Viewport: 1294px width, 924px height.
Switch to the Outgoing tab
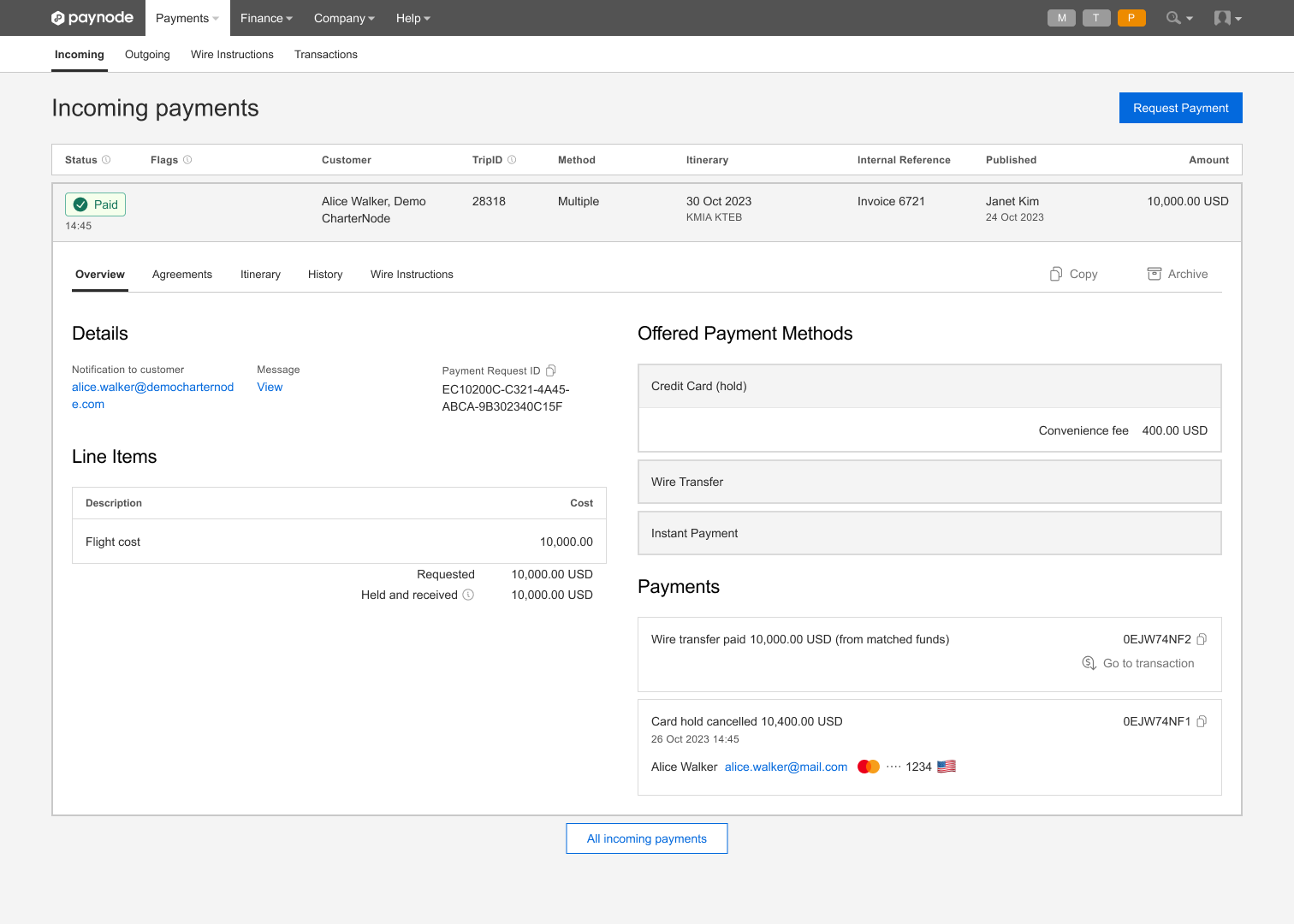(x=147, y=55)
